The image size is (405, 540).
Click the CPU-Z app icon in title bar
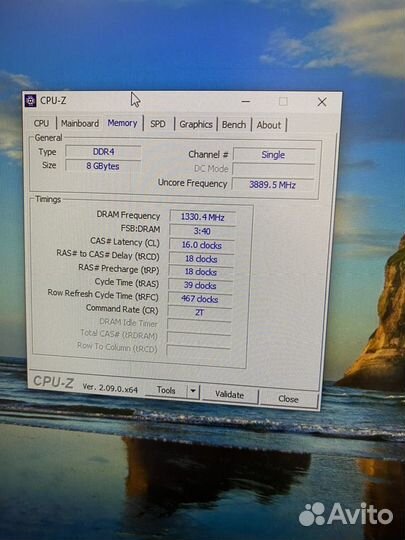pos(30,101)
